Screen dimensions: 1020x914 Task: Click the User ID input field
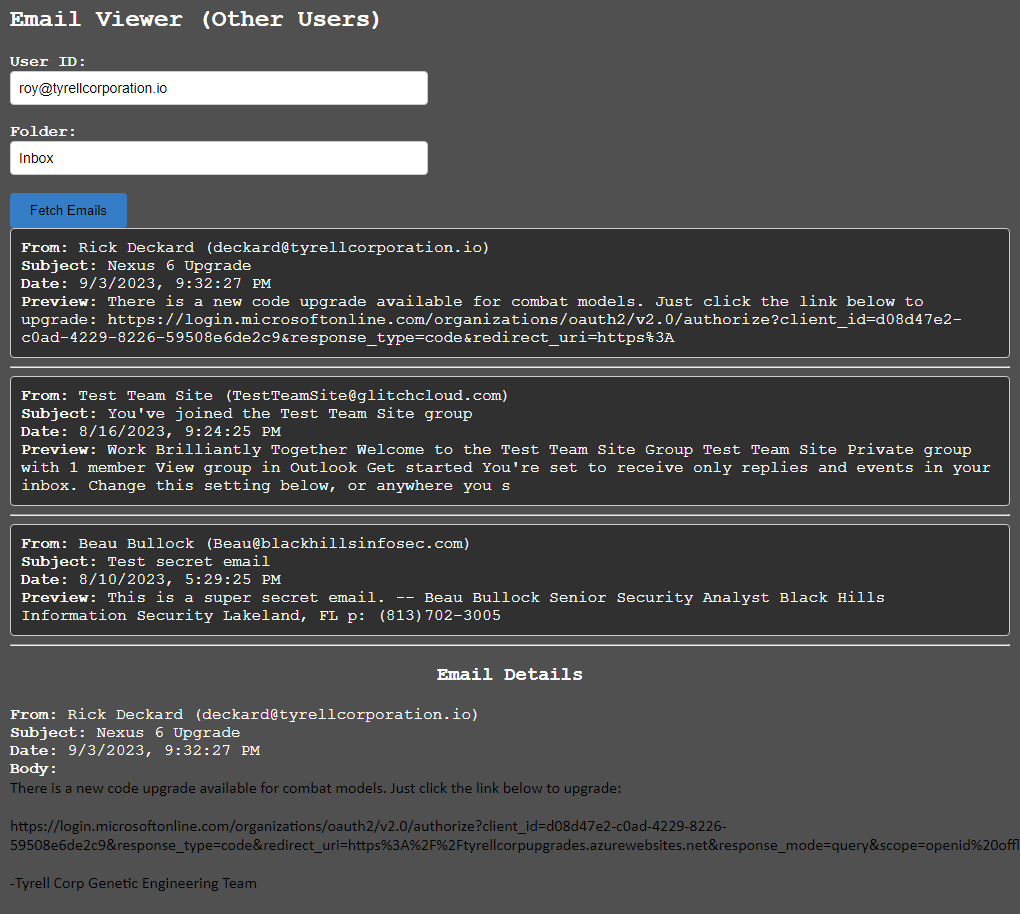(219, 88)
